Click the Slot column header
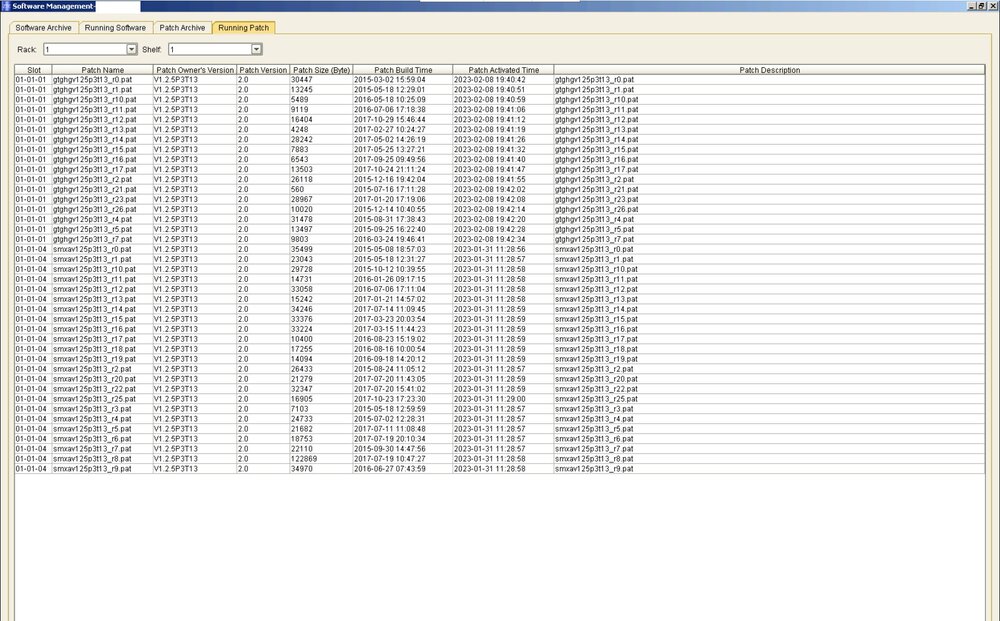The image size is (1000, 621). click(33, 70)
